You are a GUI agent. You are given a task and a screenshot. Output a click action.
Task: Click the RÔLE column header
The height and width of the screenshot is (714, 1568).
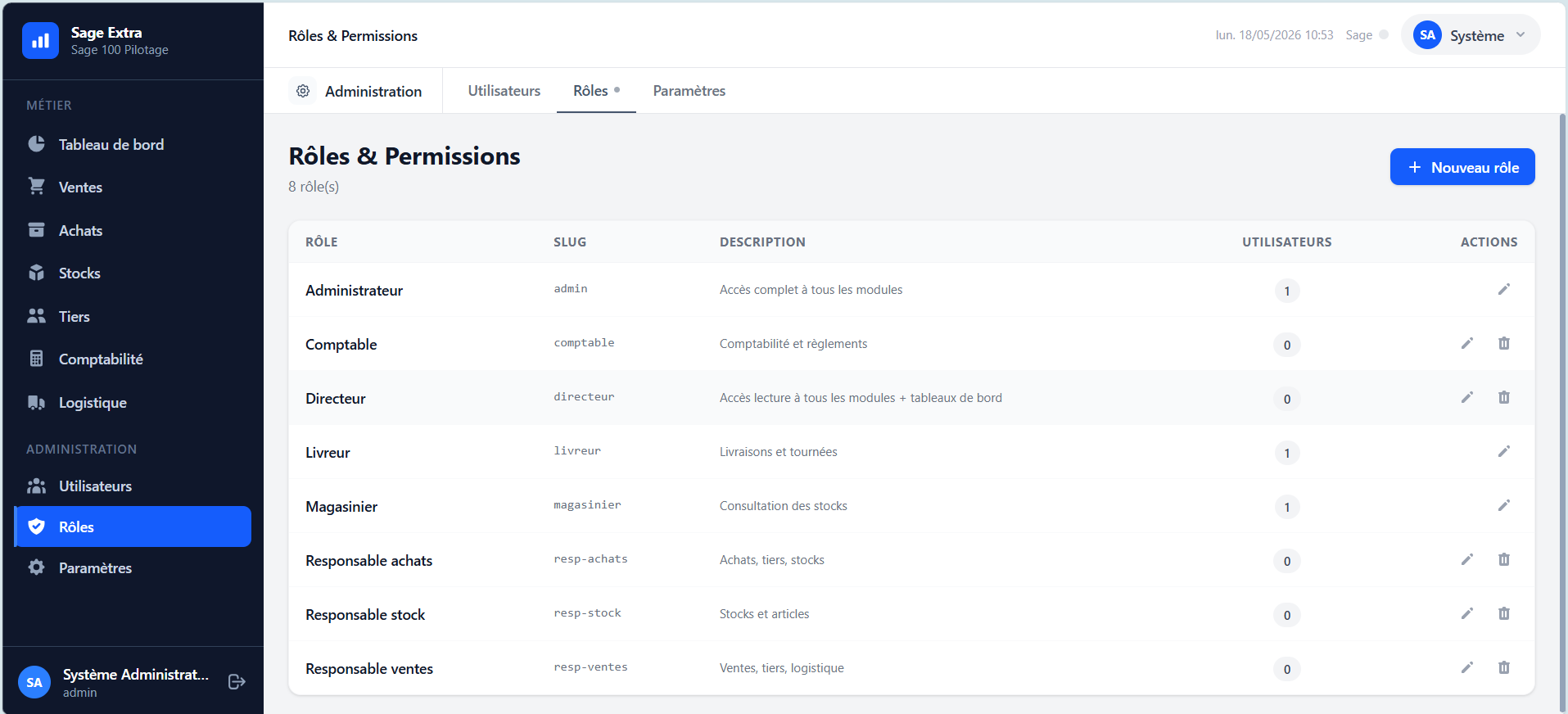(322, 242)
